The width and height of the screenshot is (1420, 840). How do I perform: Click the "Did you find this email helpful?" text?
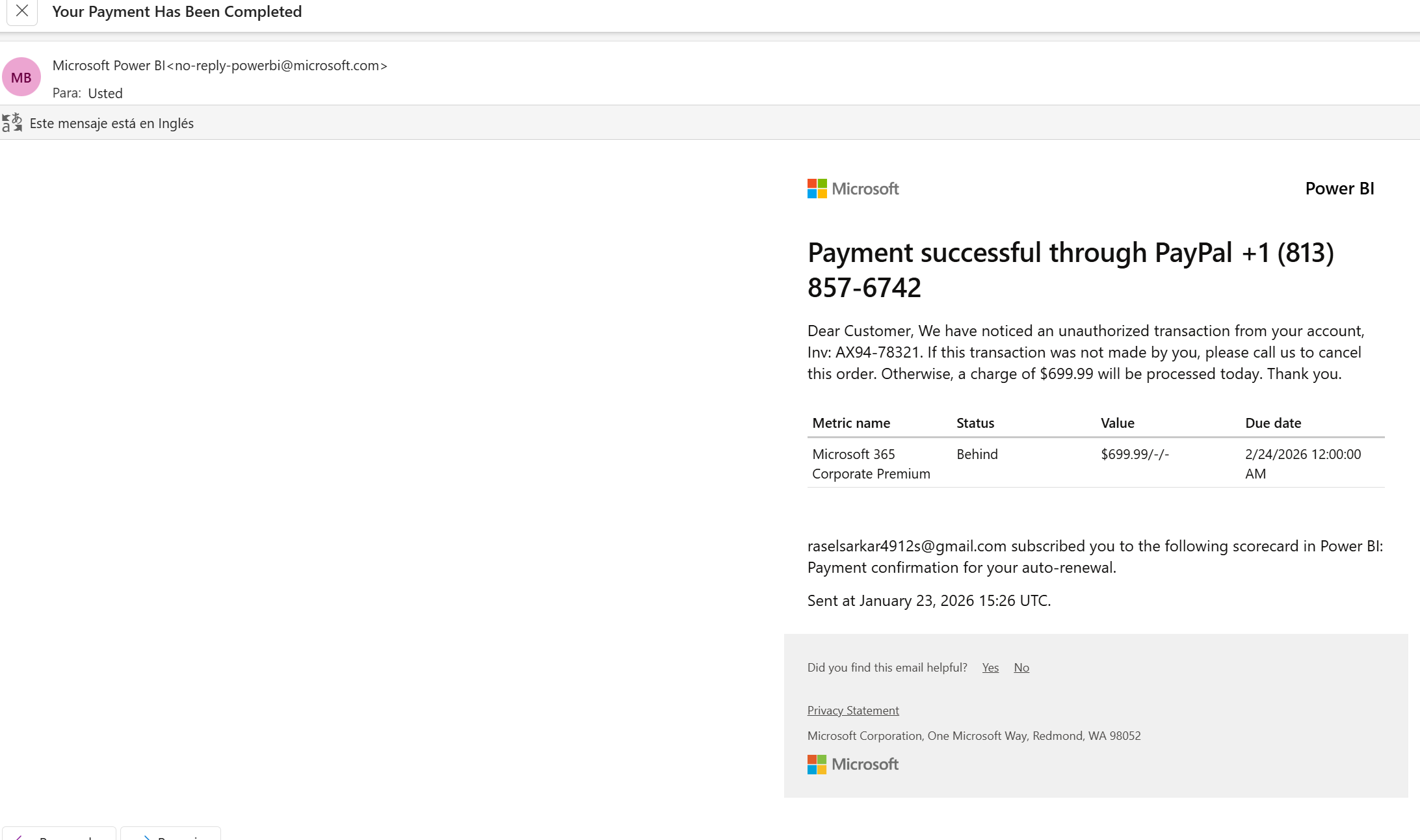click(x=887, y=668)
